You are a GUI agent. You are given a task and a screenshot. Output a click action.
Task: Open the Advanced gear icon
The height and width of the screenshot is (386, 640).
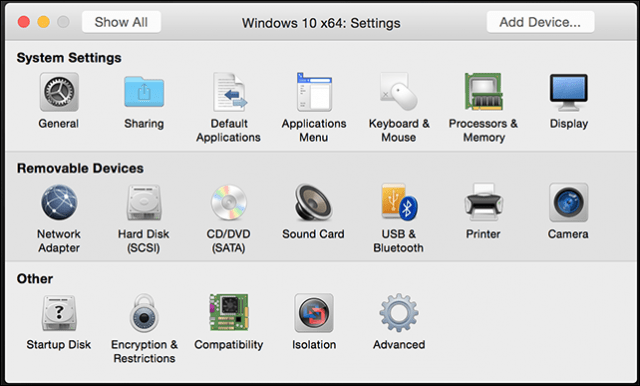[399, 313]
